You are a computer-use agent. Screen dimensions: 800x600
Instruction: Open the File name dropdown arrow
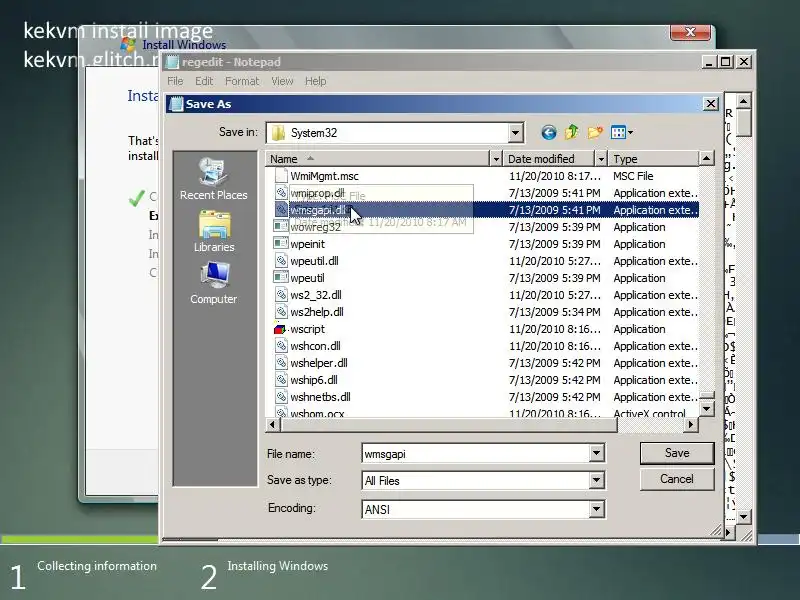(x=596, y=453)
